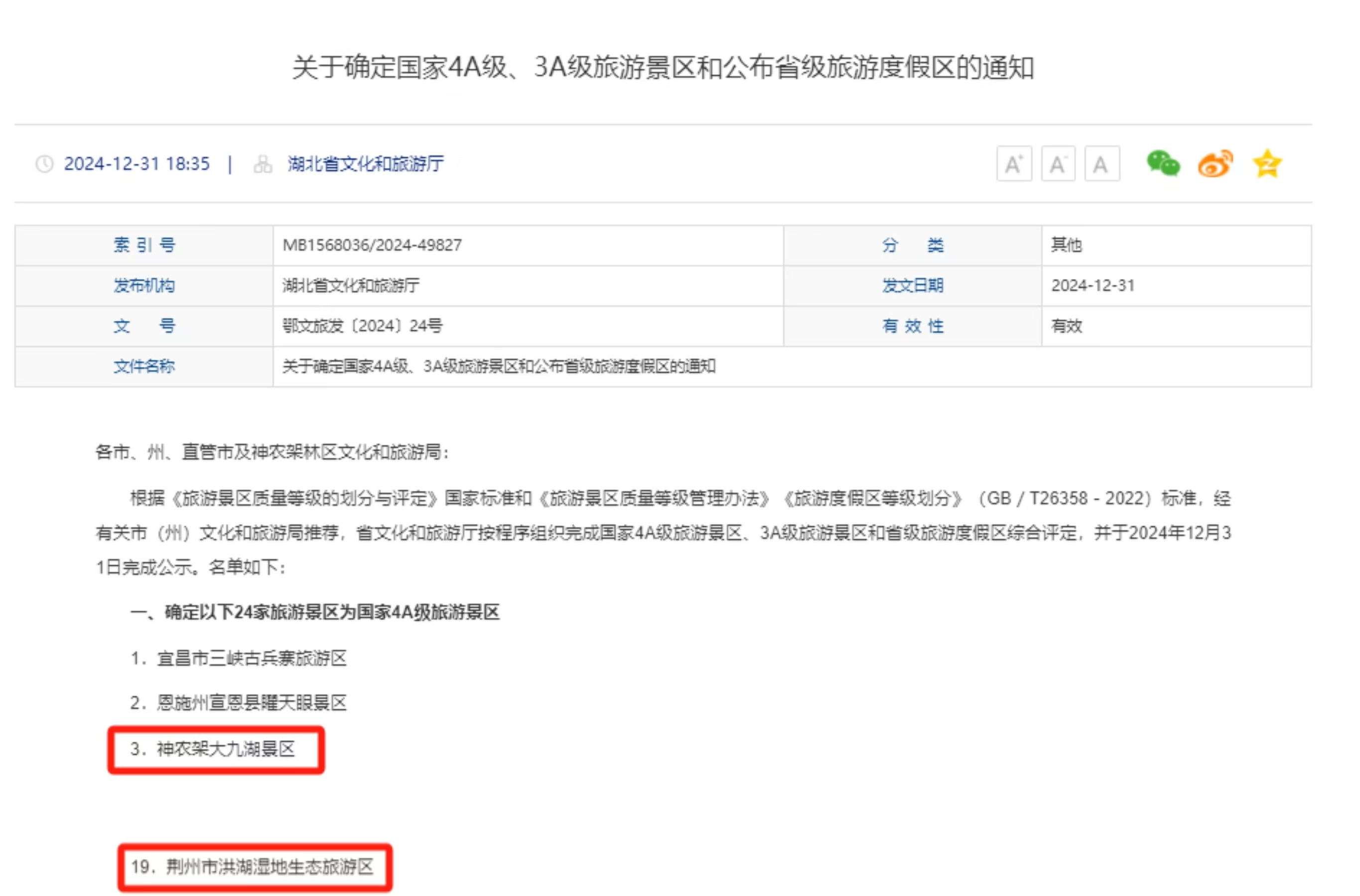
Task: Share article via orange Weibo icon
Action: coord(1215,164)
